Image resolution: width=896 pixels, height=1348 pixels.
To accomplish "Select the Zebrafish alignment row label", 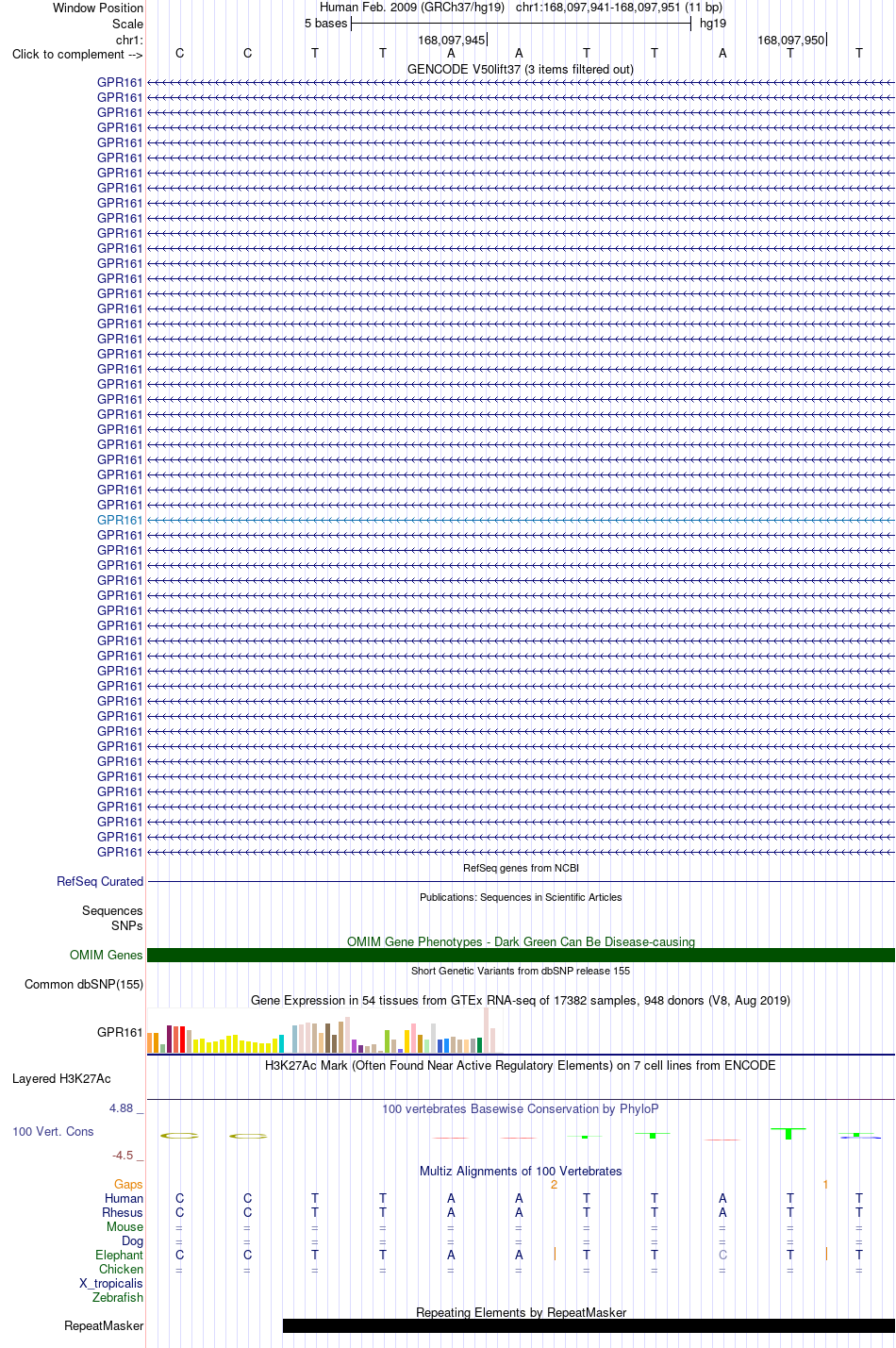I will pyautogui.click(x=118, y=1297).
